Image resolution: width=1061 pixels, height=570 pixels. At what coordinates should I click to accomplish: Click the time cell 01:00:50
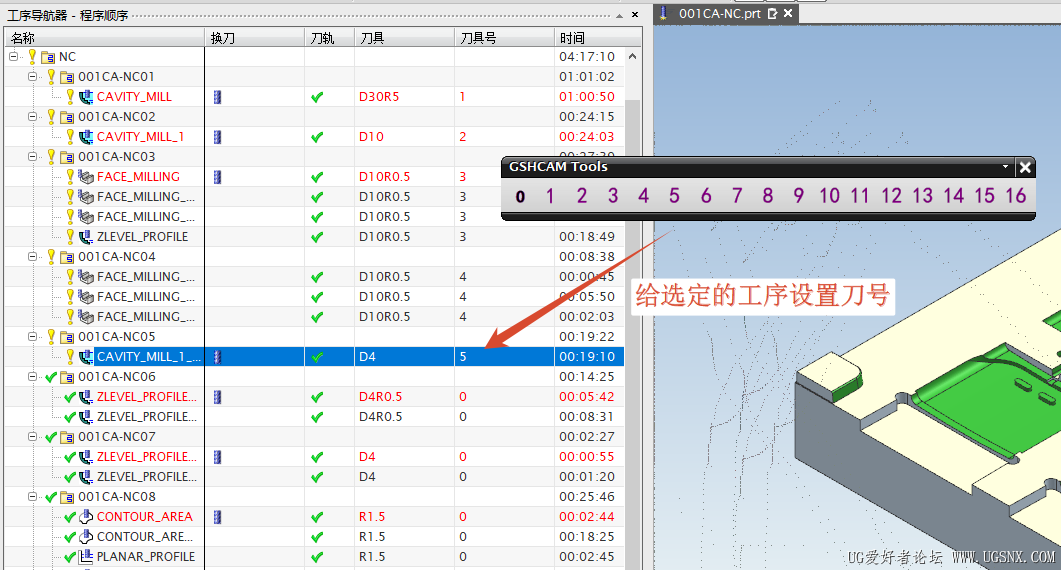pos(587,97)
